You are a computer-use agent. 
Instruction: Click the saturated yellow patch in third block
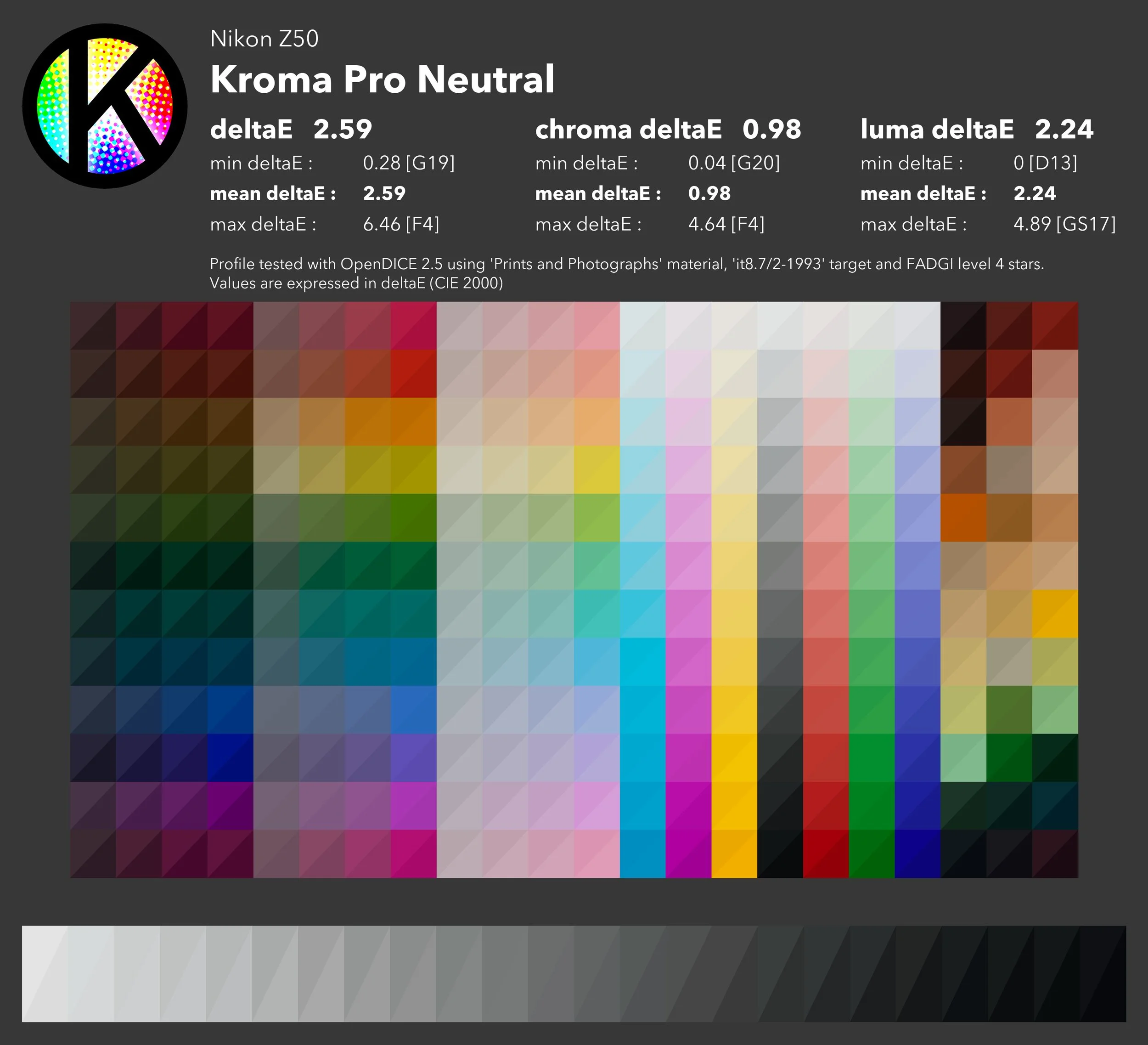(596, 469)
